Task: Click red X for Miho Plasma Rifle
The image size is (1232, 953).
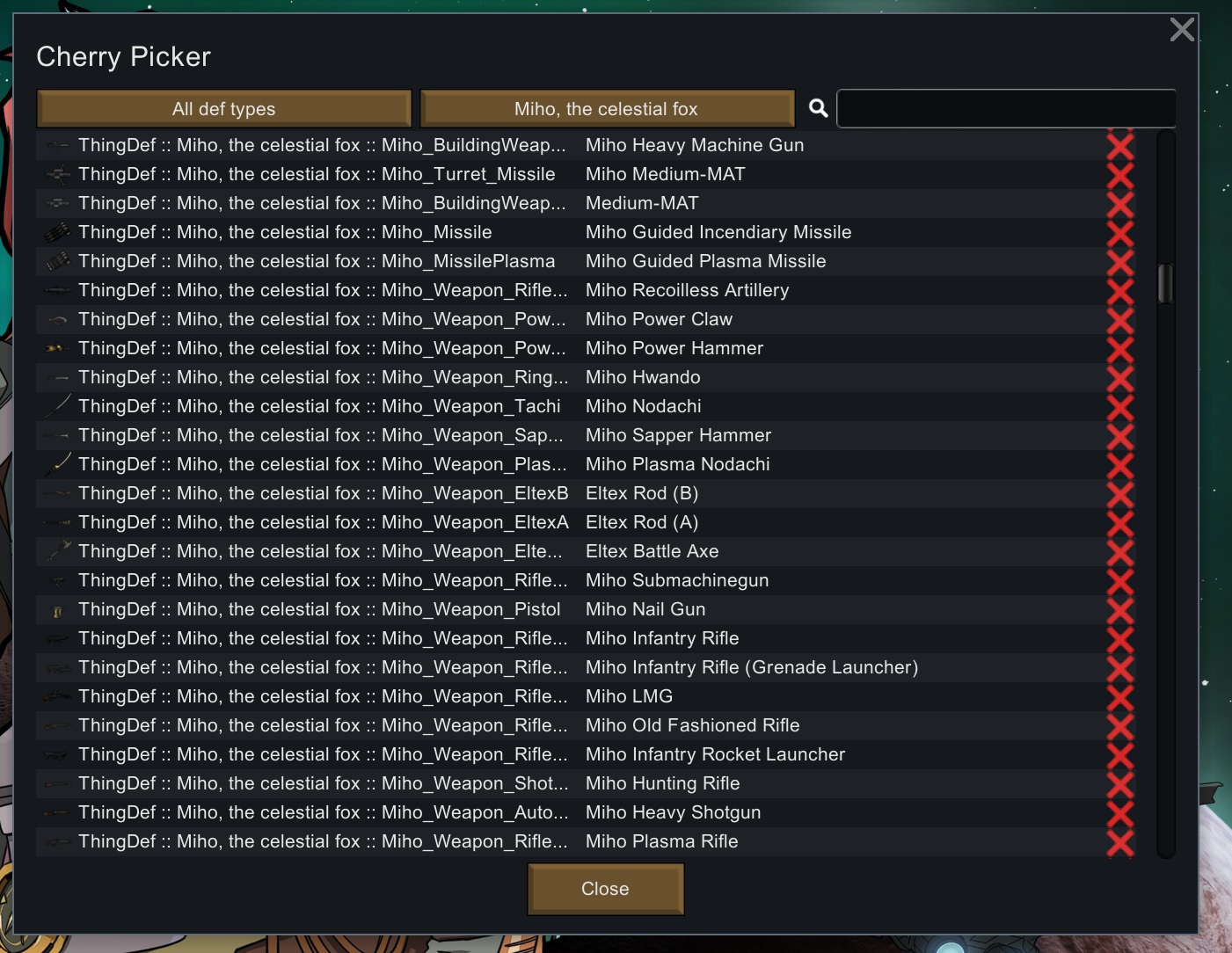Action: [1119, 841]
